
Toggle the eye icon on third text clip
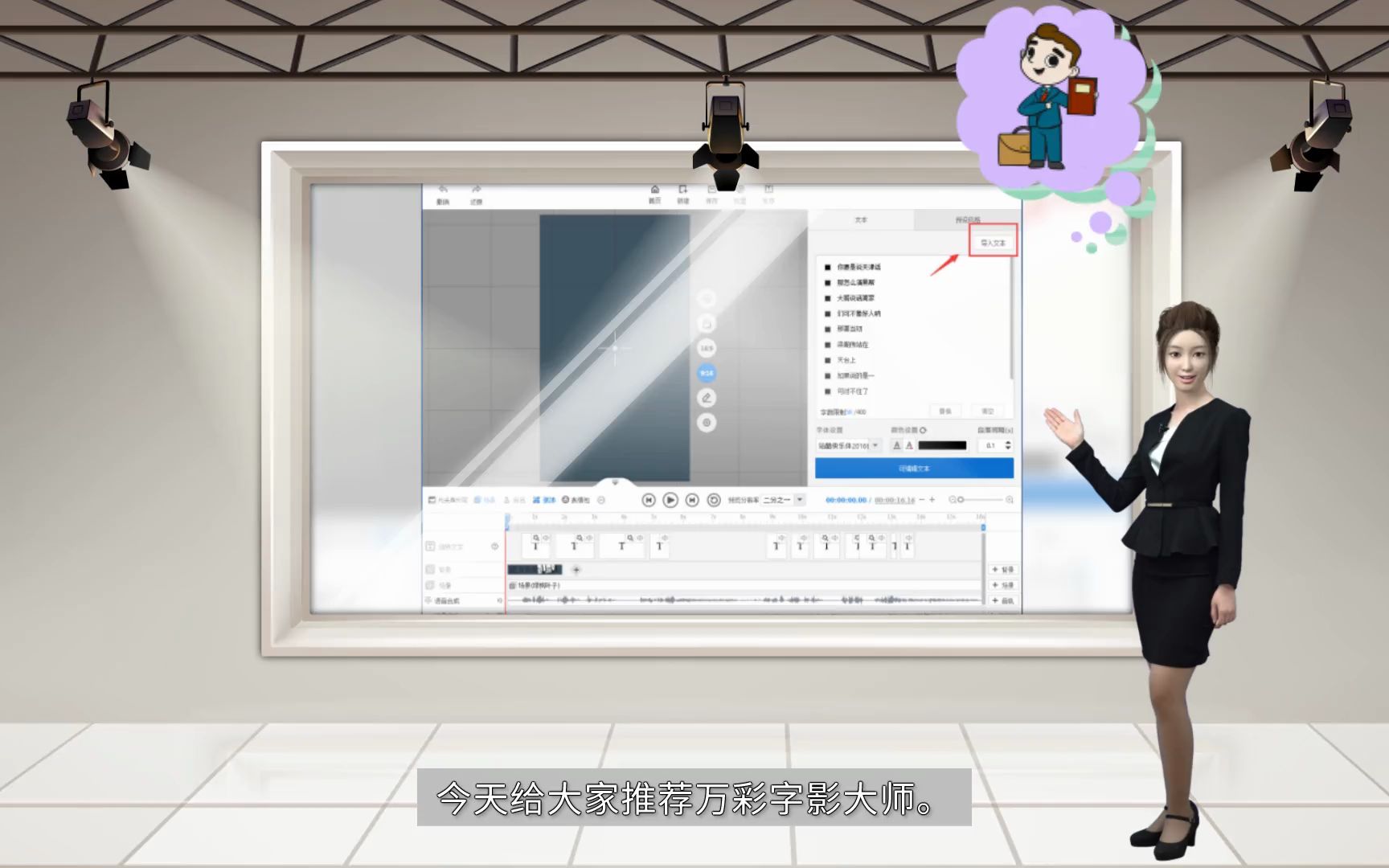640,538
